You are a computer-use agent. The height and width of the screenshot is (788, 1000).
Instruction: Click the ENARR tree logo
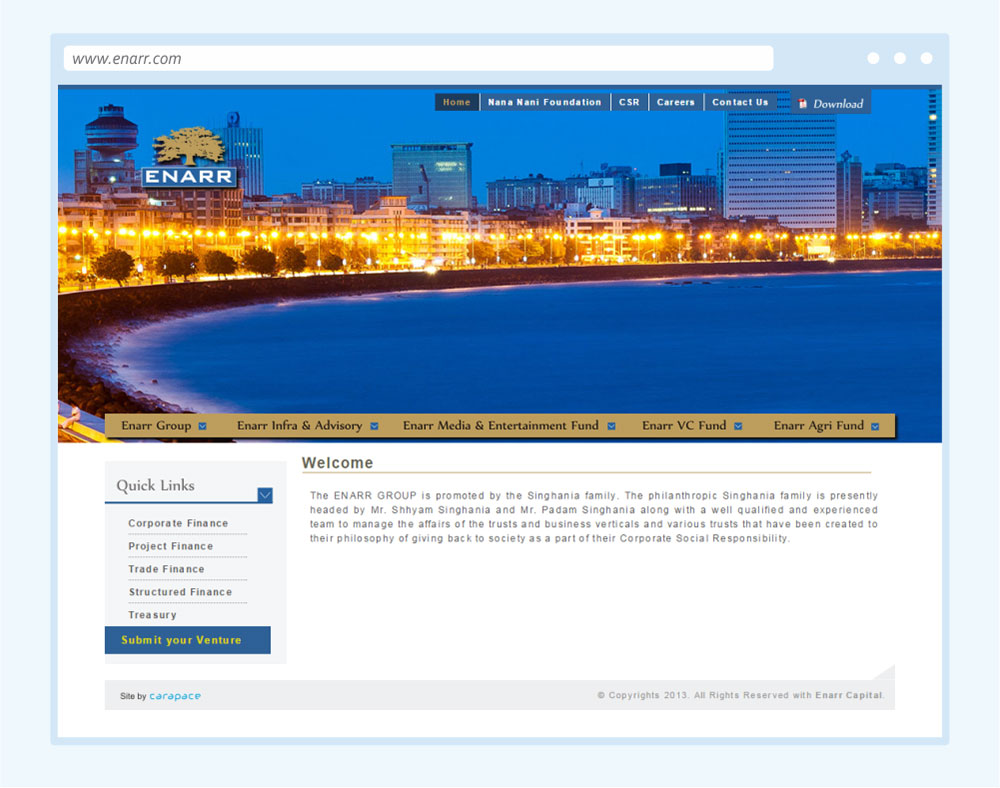pos(189,157)
